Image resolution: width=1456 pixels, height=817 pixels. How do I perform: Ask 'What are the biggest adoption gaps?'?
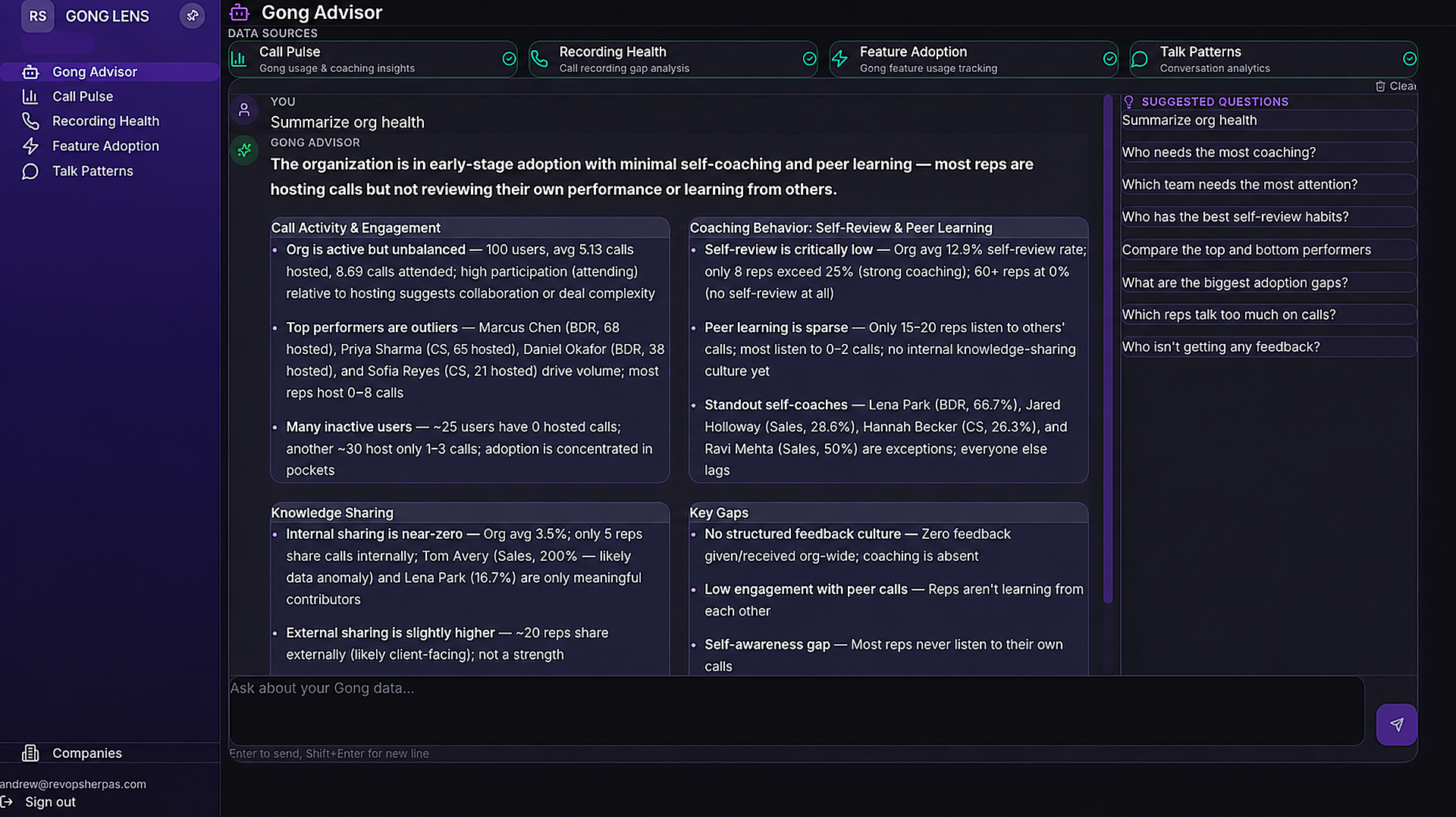(x=1269, y=282)
